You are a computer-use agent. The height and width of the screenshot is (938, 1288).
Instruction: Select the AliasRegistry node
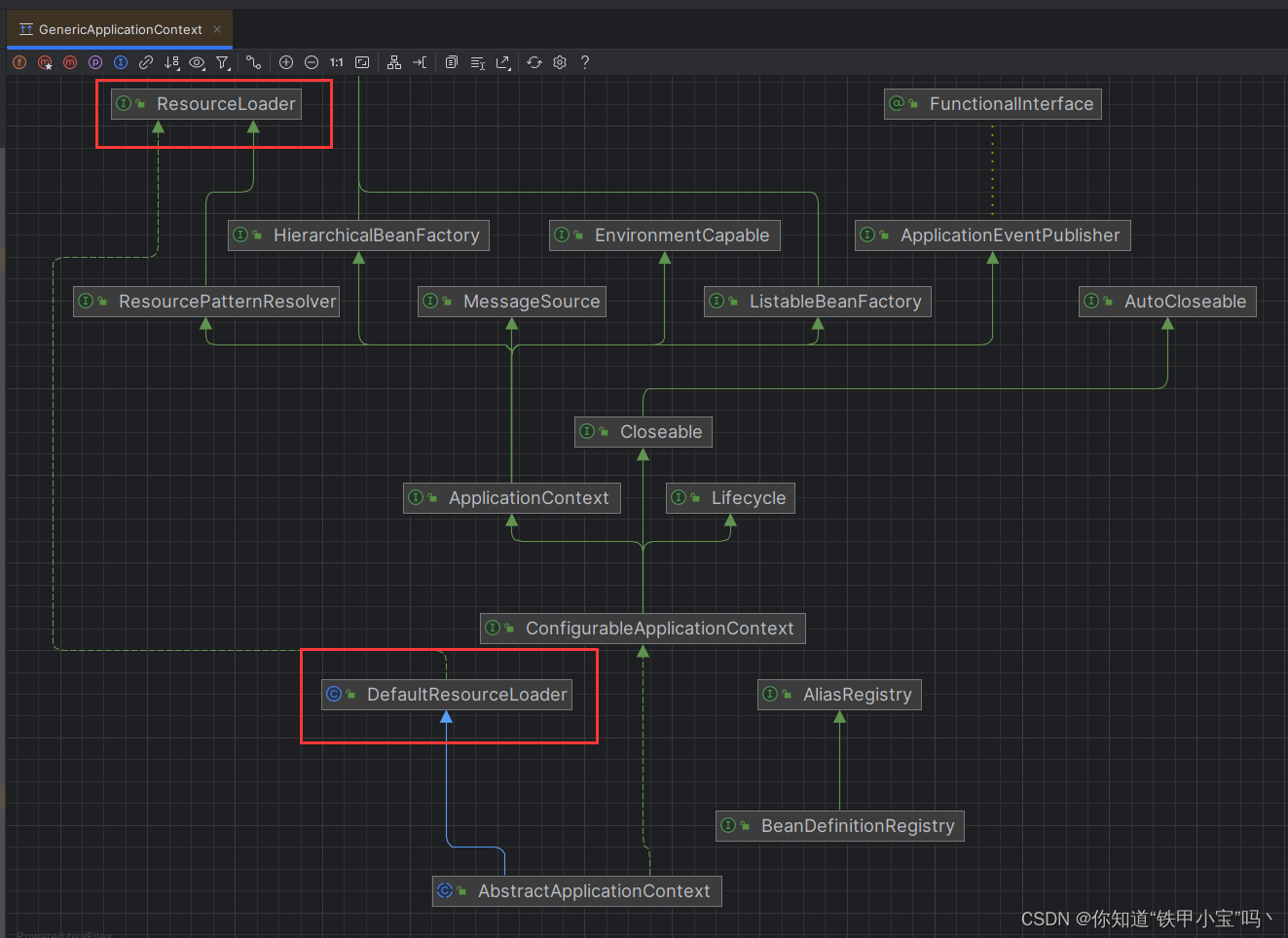[x=839, y=695]
